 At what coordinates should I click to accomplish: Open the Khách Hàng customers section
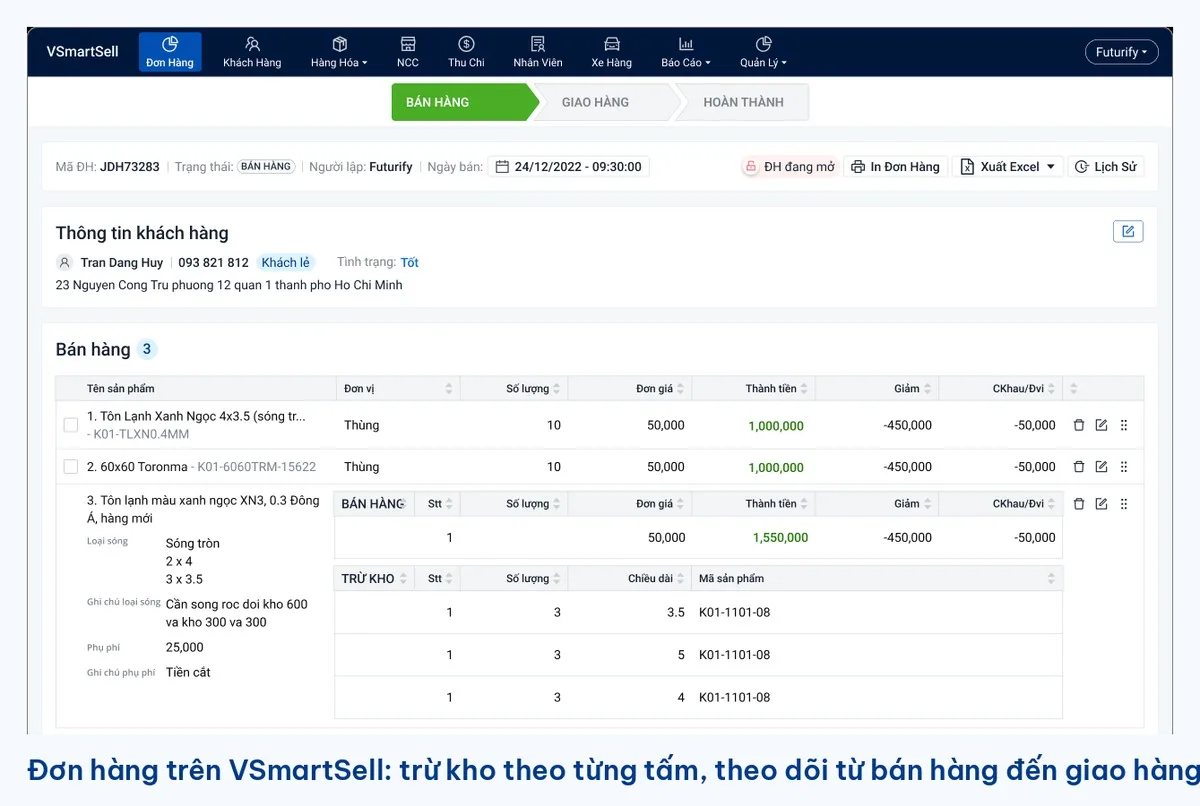tap(252, 52)
